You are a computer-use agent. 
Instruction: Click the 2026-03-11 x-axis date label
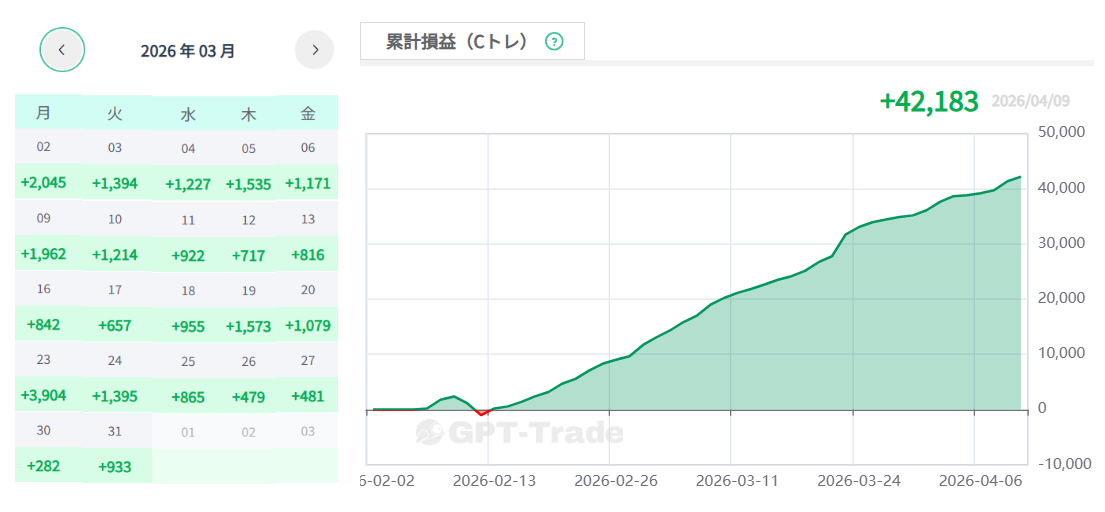[x=737, y=480]
